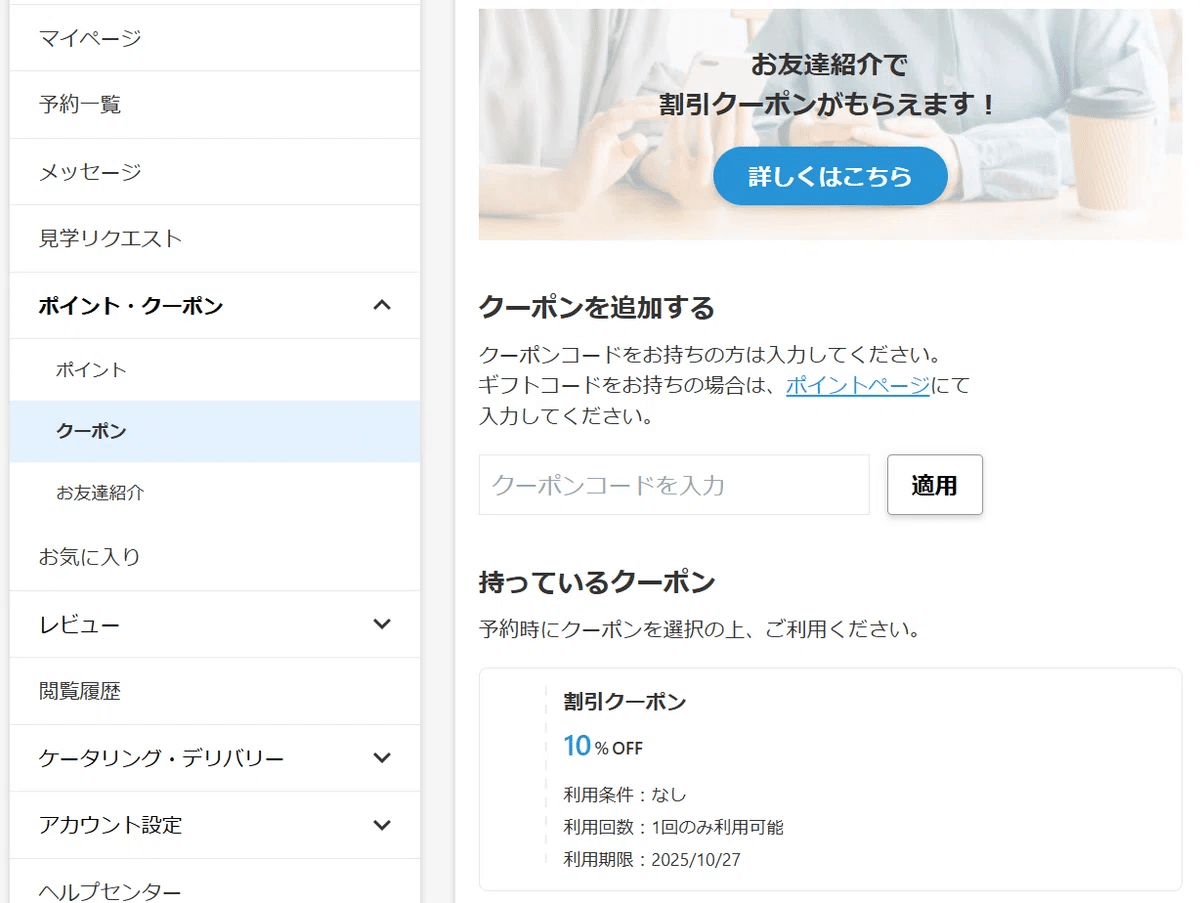Expand the レビュー menu chevron
The image size is (1200, 903).
381,624
